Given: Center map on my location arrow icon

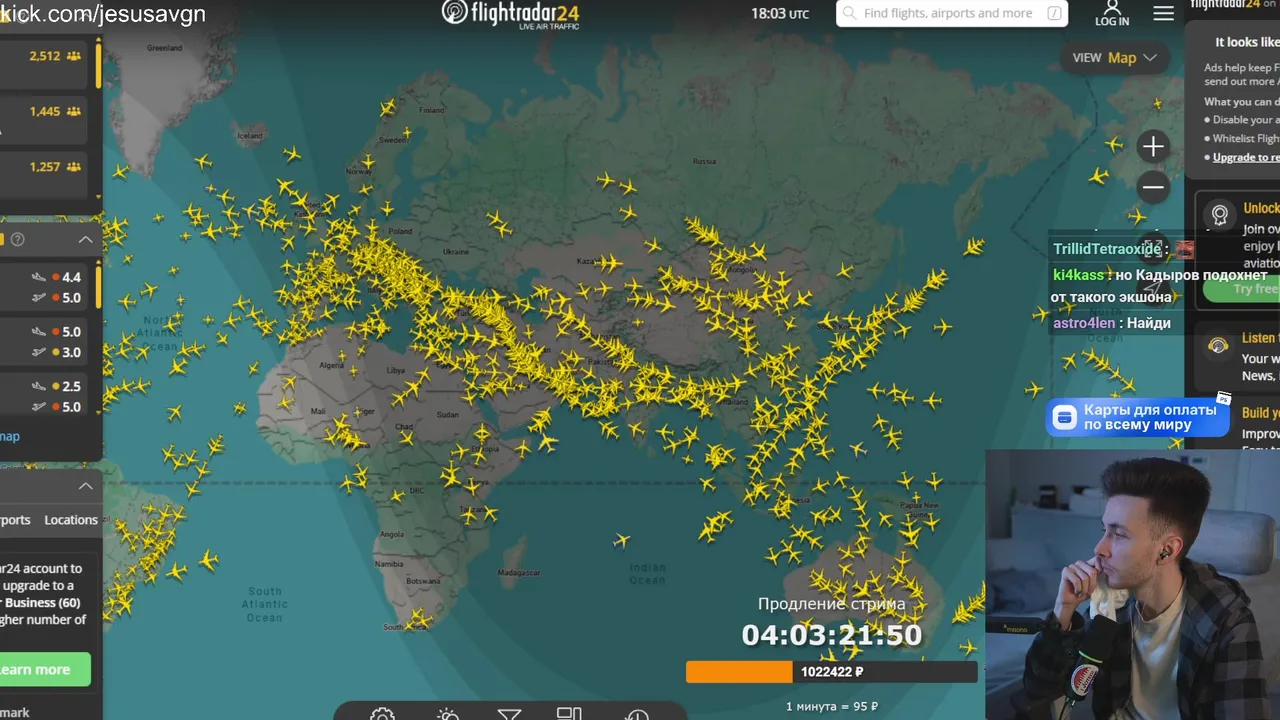Looking at the screenshot, I should (1153, 290).
